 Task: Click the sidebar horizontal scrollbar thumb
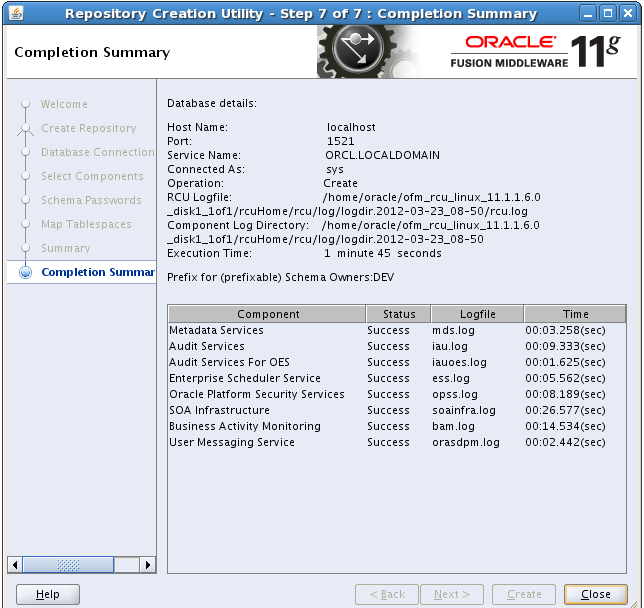68,564
